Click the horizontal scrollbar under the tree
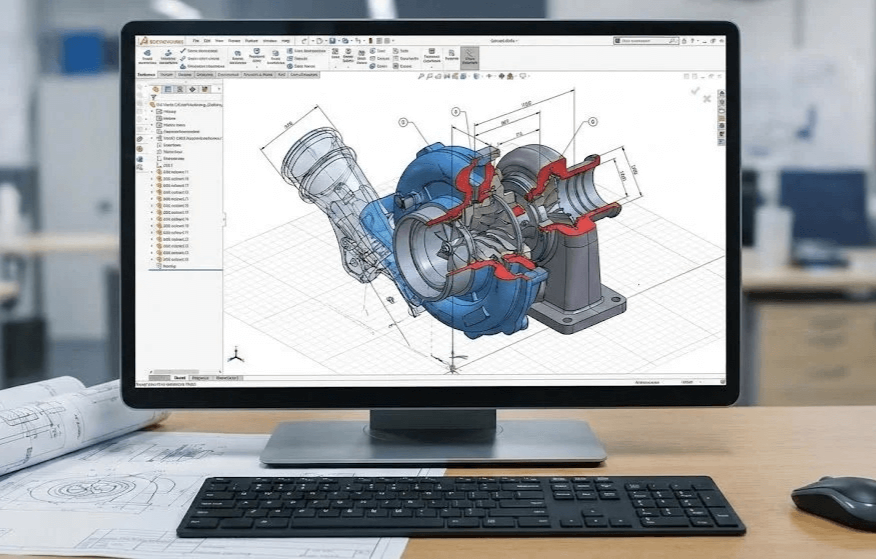Screen dimensions: 876x559 (x=177, y=371)
